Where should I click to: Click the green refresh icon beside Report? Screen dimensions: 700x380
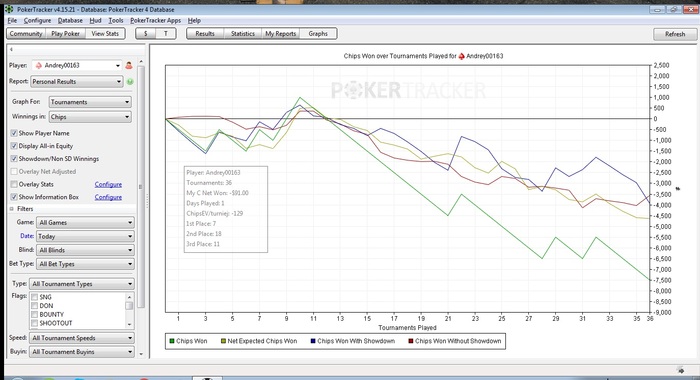pos(130,82)
